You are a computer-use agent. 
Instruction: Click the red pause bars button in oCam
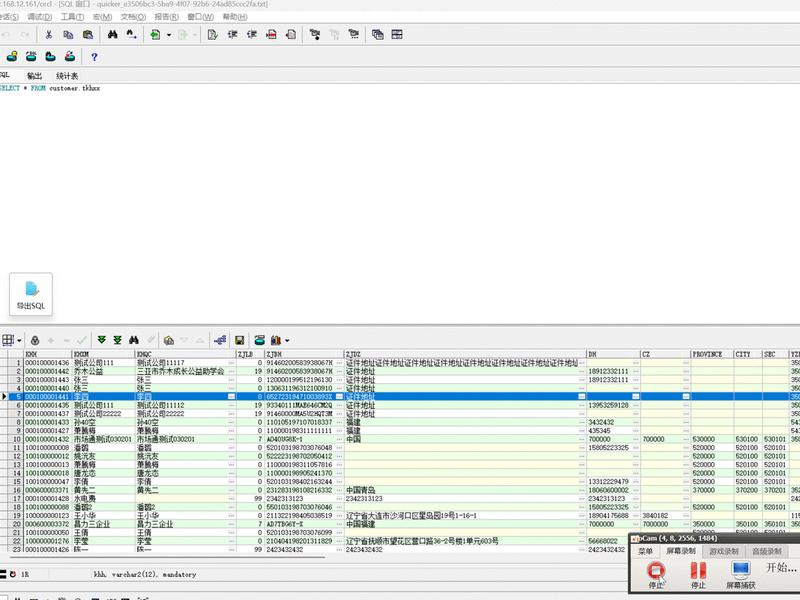click(698, 574)
